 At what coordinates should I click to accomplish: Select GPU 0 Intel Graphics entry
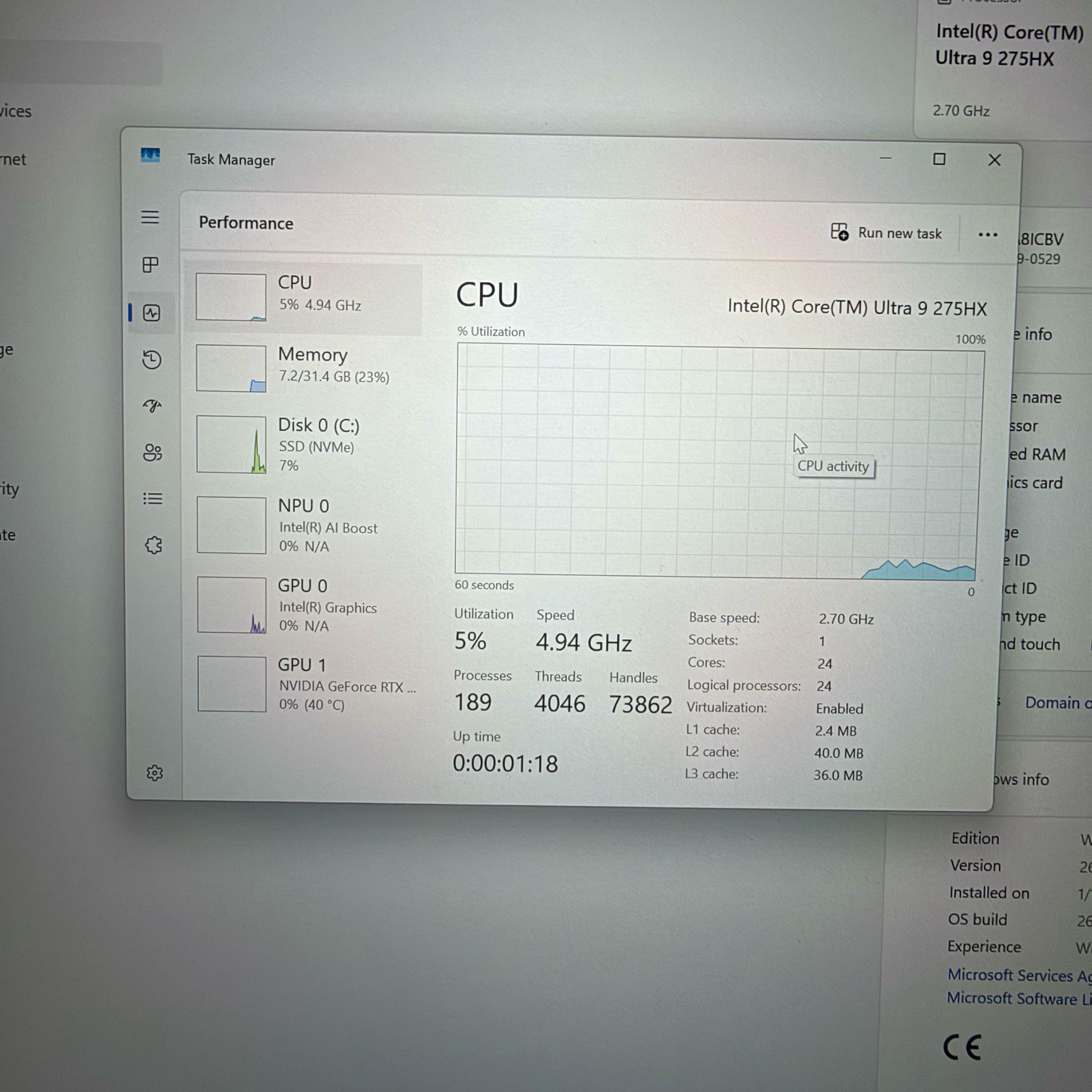(x=303, y=605)
